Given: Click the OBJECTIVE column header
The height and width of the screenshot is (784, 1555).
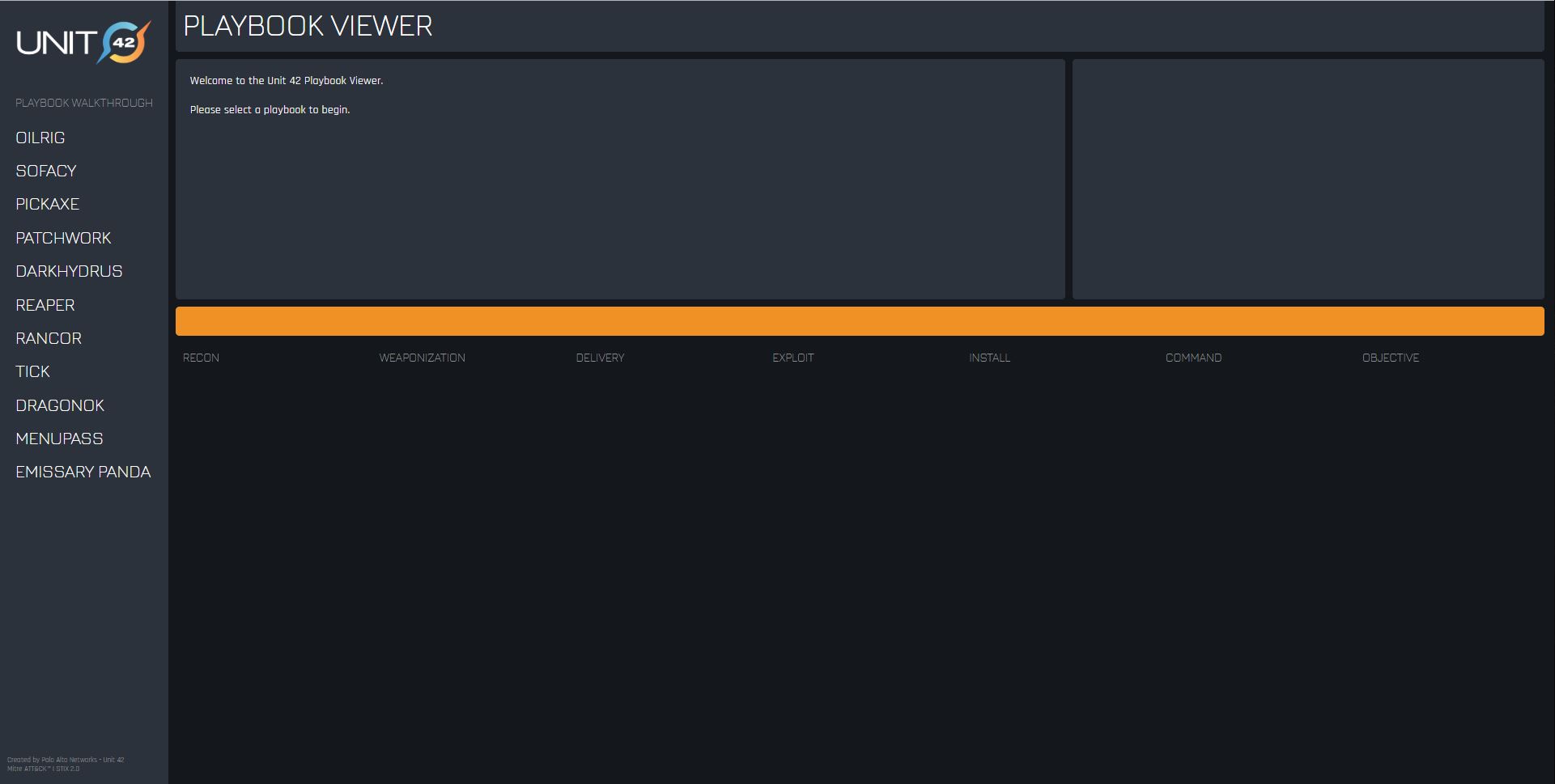Looking at the screenshot, I should tap(1391, 358).
